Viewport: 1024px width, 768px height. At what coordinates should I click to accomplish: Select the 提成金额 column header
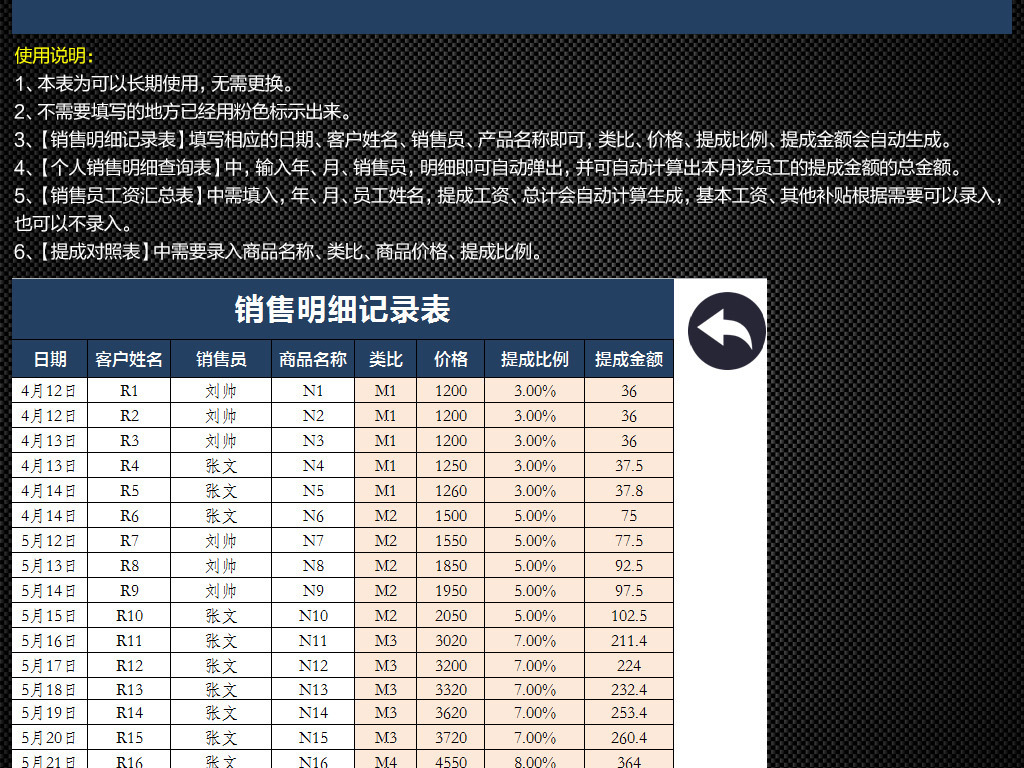tap(629, 359)
